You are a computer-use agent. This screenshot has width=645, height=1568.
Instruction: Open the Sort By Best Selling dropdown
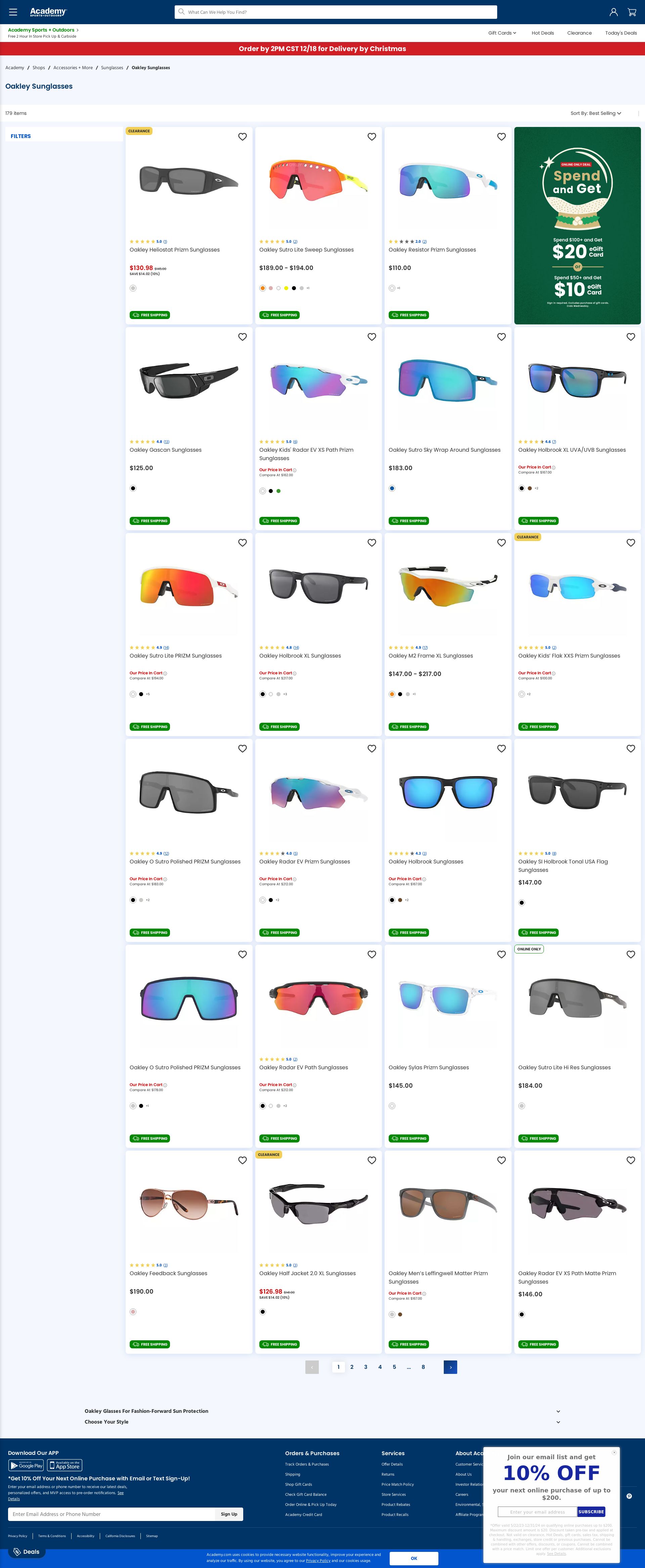[x=596, y=113]
